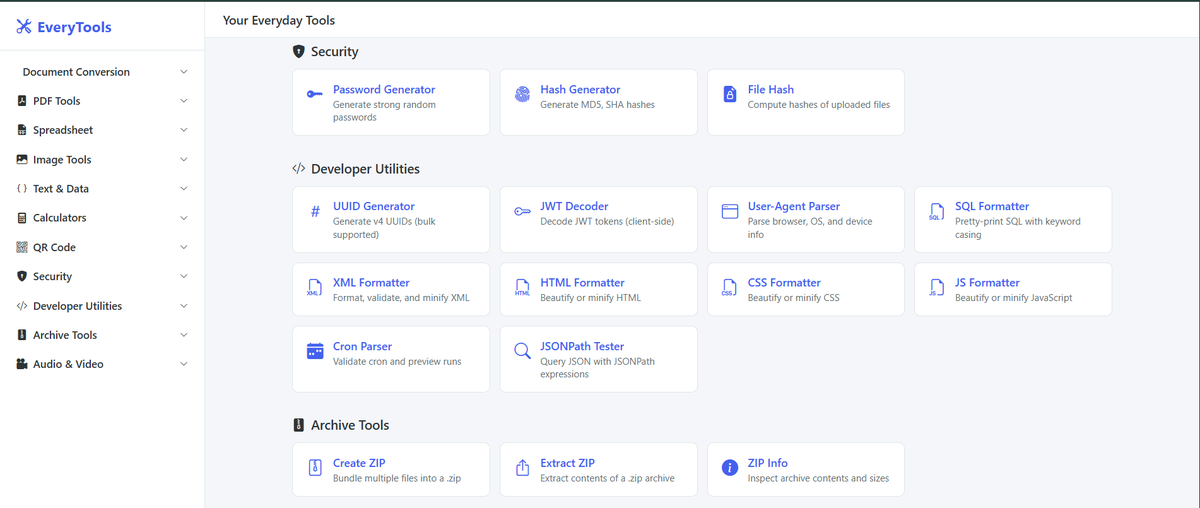The height and width of the screenshot is (508, 1200).
Task: Open the JWT Decoder link
Action: pos(574,206)
